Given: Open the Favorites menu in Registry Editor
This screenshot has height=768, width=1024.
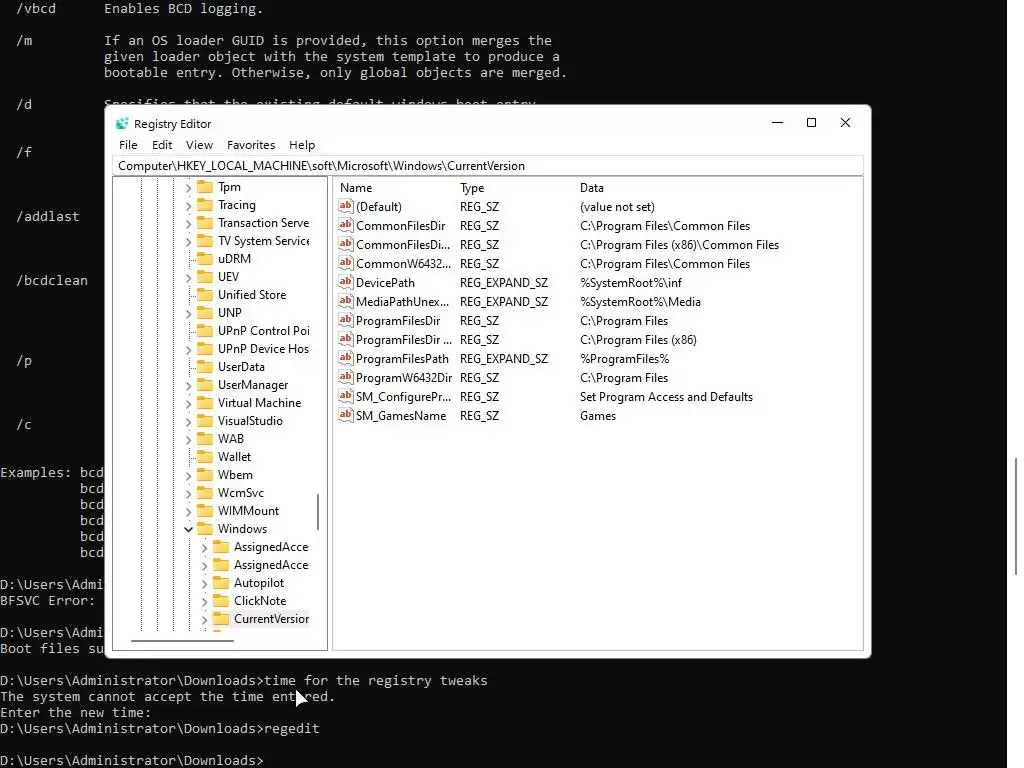Looking at the screenshot, I should point(251,145).
